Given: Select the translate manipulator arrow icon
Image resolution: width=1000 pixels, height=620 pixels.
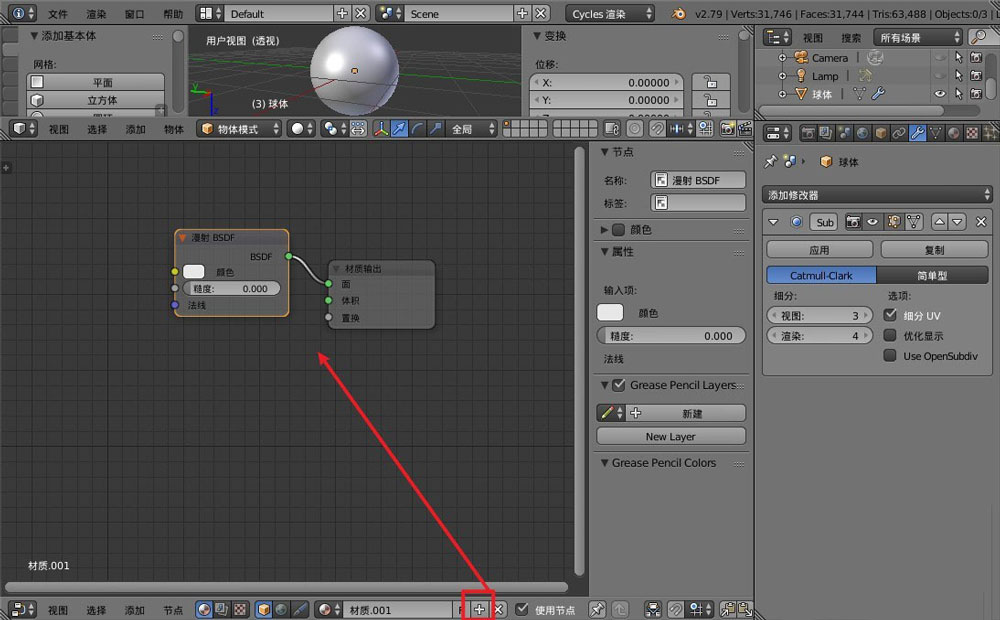Looking at the screenshot, I should (401, 128).
